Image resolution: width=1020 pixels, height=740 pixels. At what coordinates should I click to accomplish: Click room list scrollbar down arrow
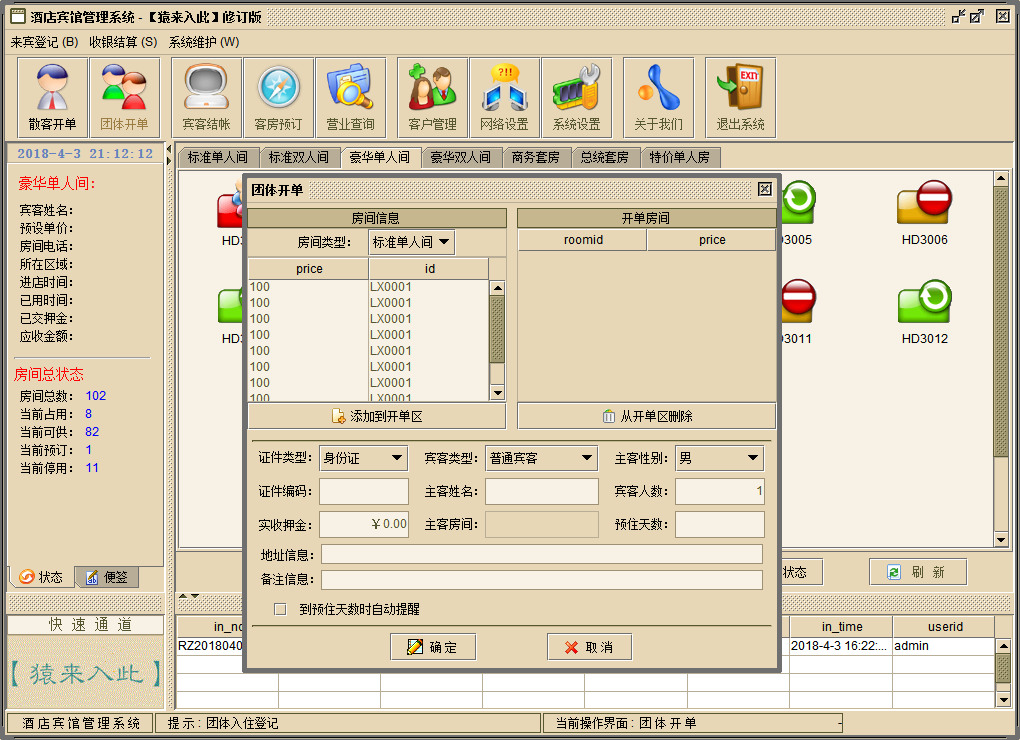[x=497, y=393]
